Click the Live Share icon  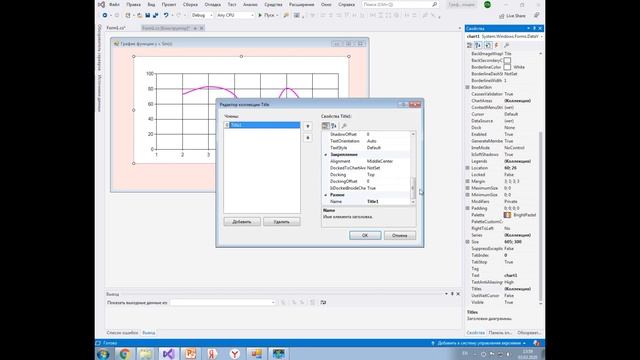[x=502, y=16]
